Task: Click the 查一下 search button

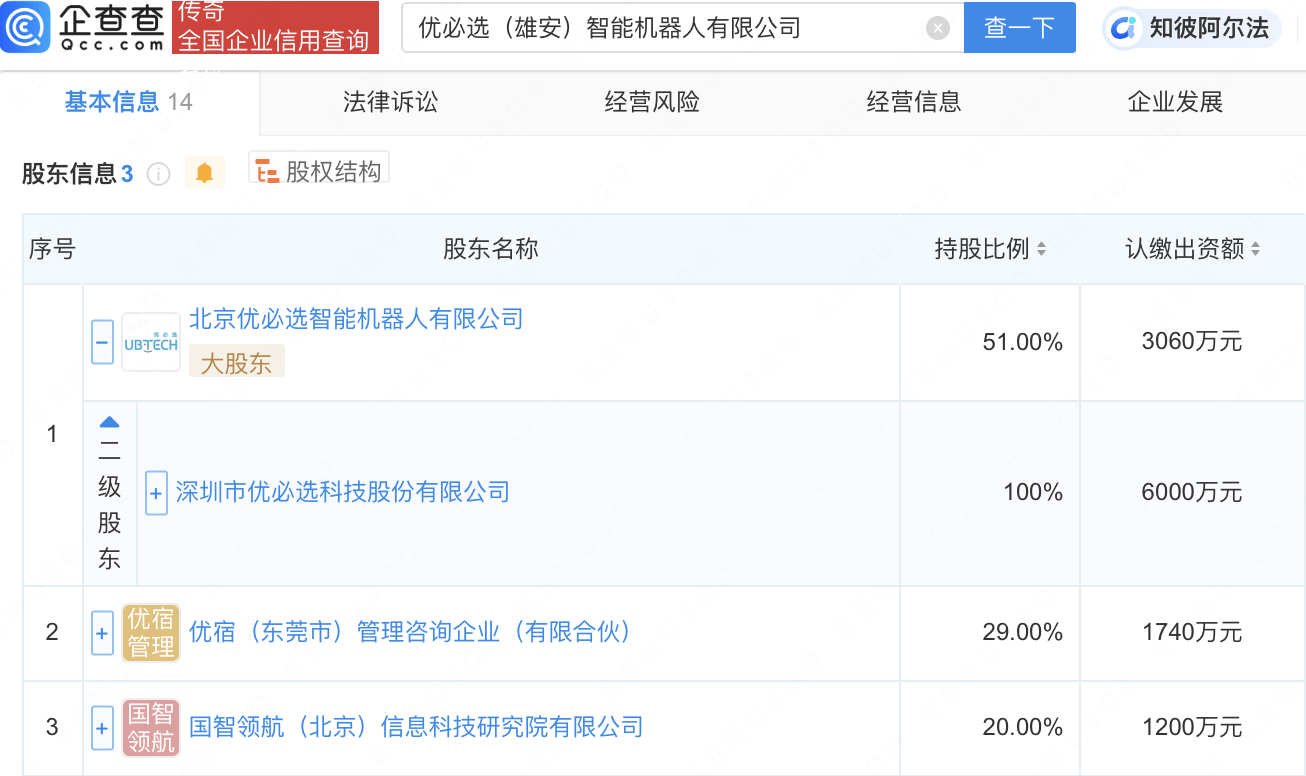Action: [1020, 28]
